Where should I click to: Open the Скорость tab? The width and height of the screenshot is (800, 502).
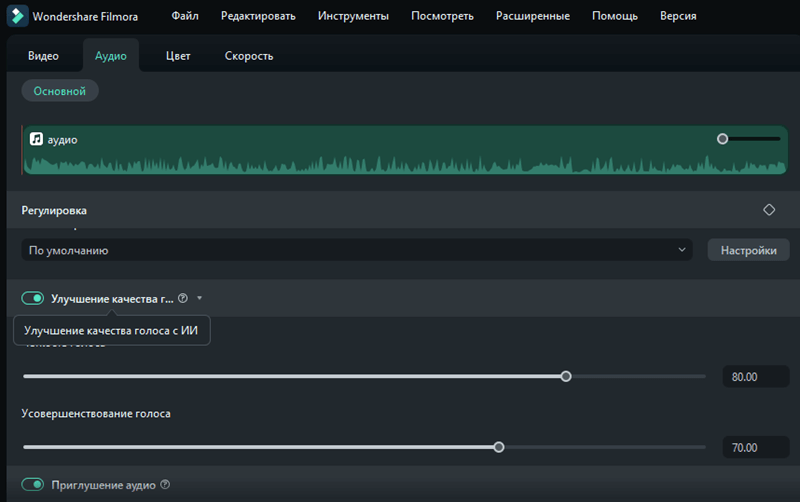[249, 56]
